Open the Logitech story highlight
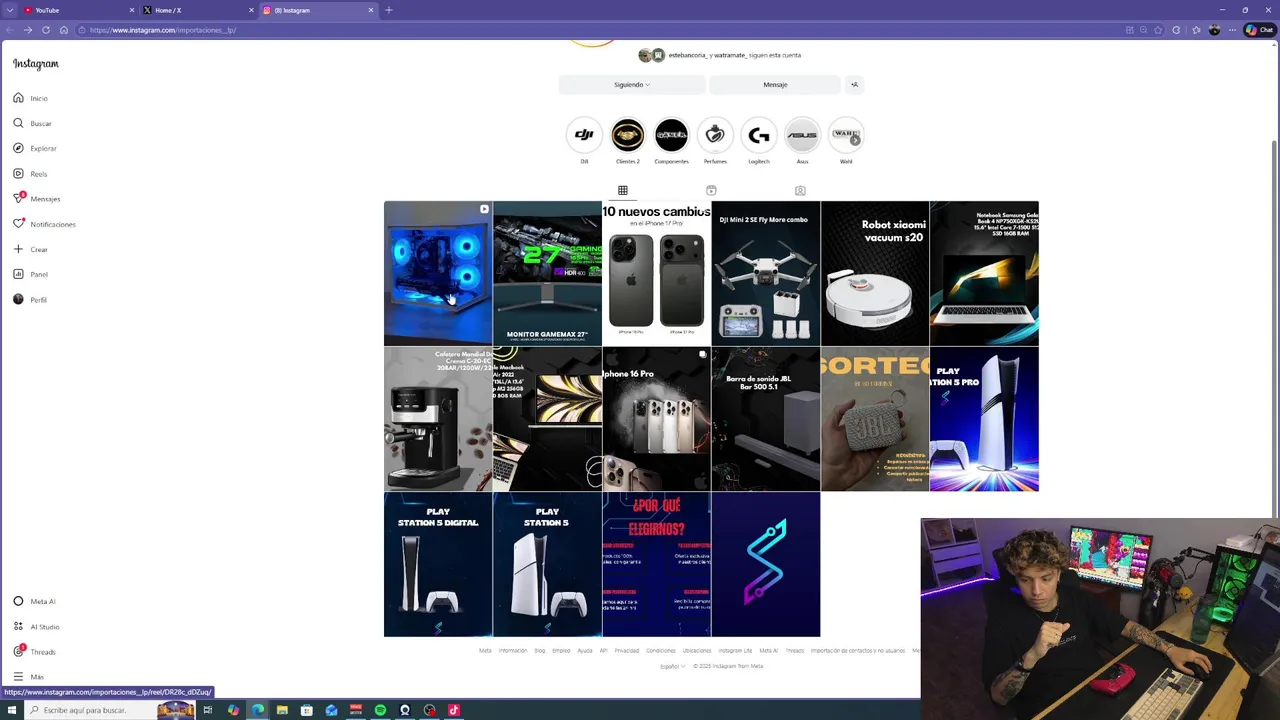This screenshot has height=720, width=1280. (759, 135)
